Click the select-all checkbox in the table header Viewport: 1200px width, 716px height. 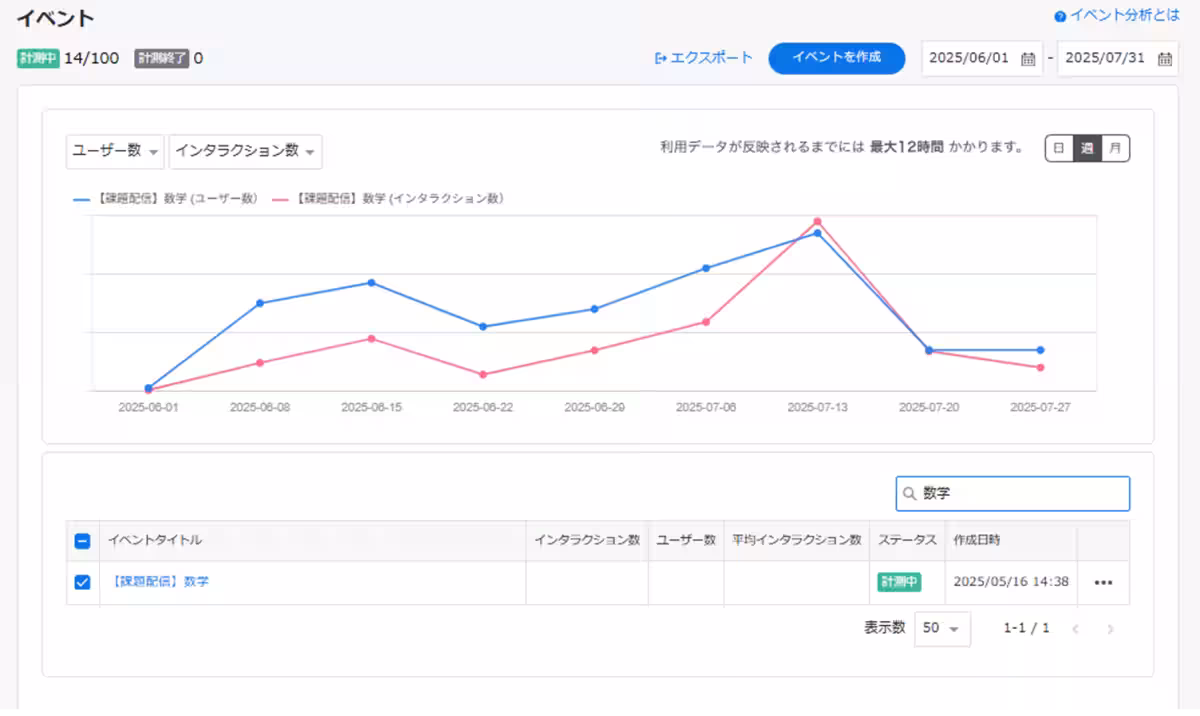(82, 540)
